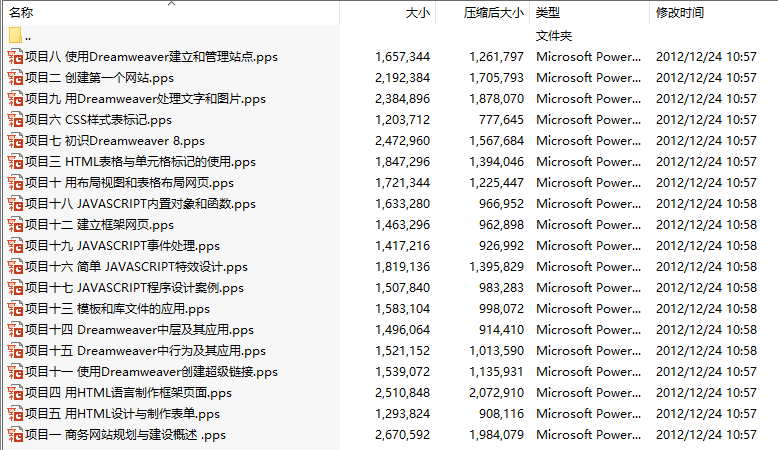The width and height of the screenshot is (778, 450).
Task: Click compressed size value 1,878,070
Action: point(497,99)
